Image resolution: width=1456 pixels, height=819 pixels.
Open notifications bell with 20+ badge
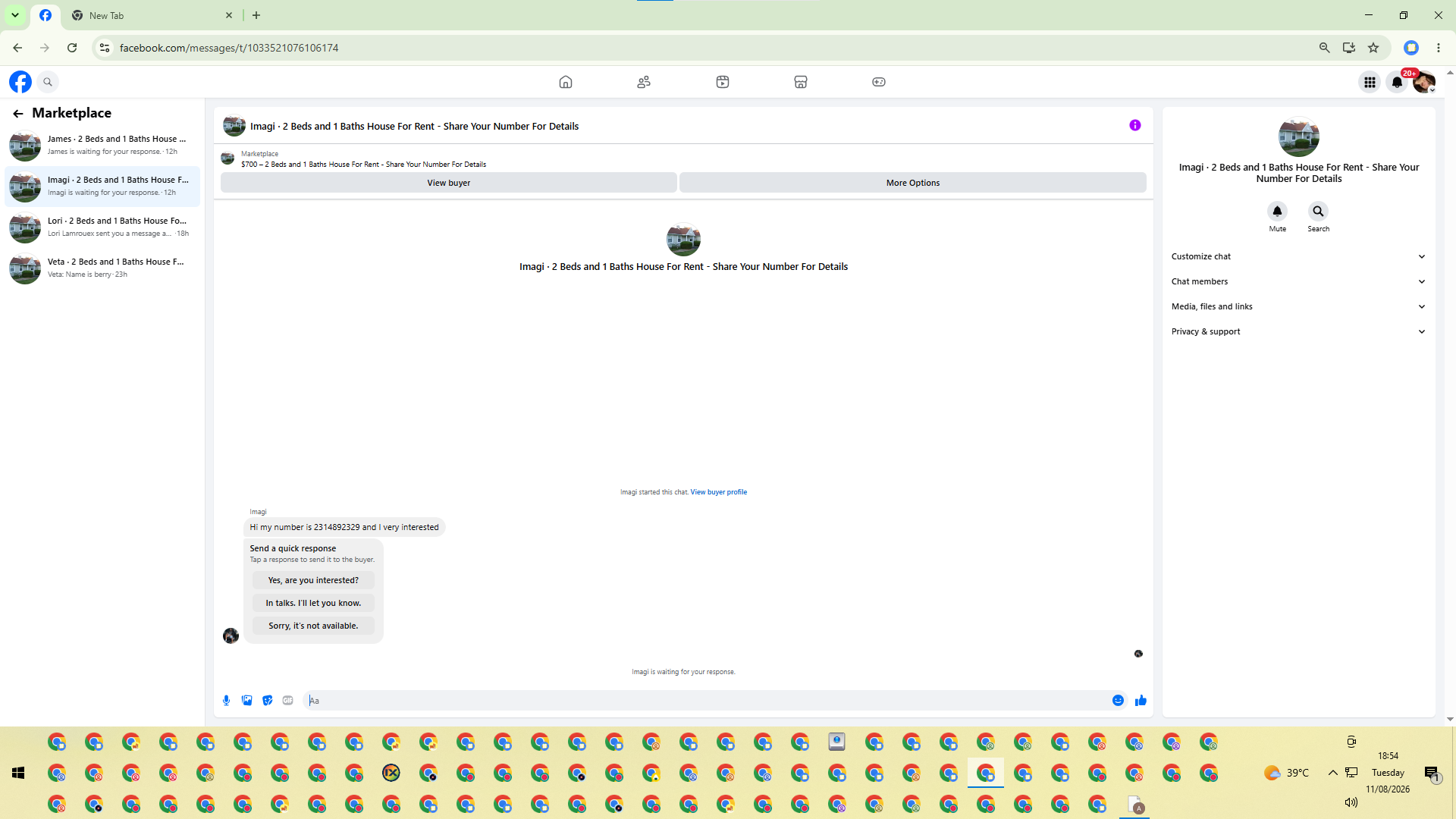coord(1397,82)
